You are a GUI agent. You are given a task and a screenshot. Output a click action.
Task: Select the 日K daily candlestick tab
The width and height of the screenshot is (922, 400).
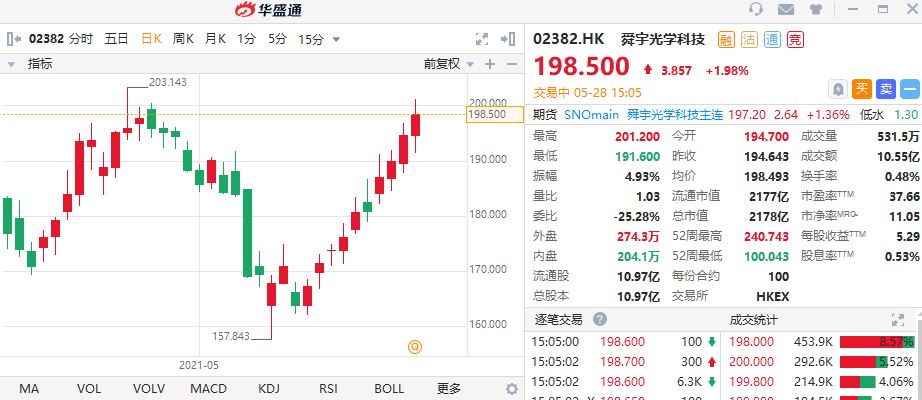(x=151, y=39)
